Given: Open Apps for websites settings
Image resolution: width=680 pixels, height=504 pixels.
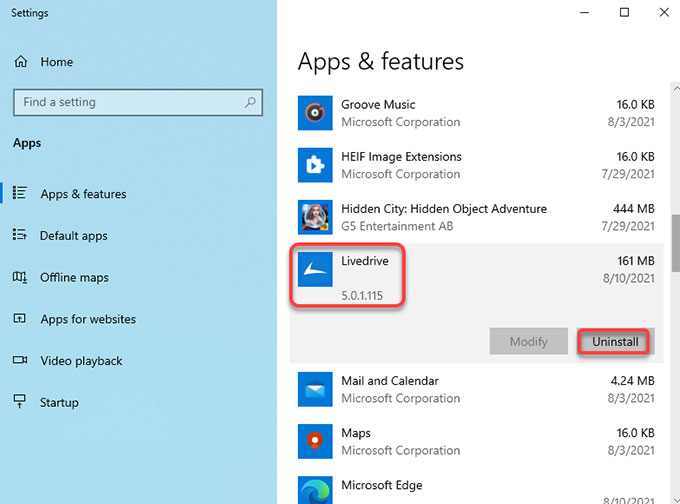Looking at the screenshot, I should point(88,319).
